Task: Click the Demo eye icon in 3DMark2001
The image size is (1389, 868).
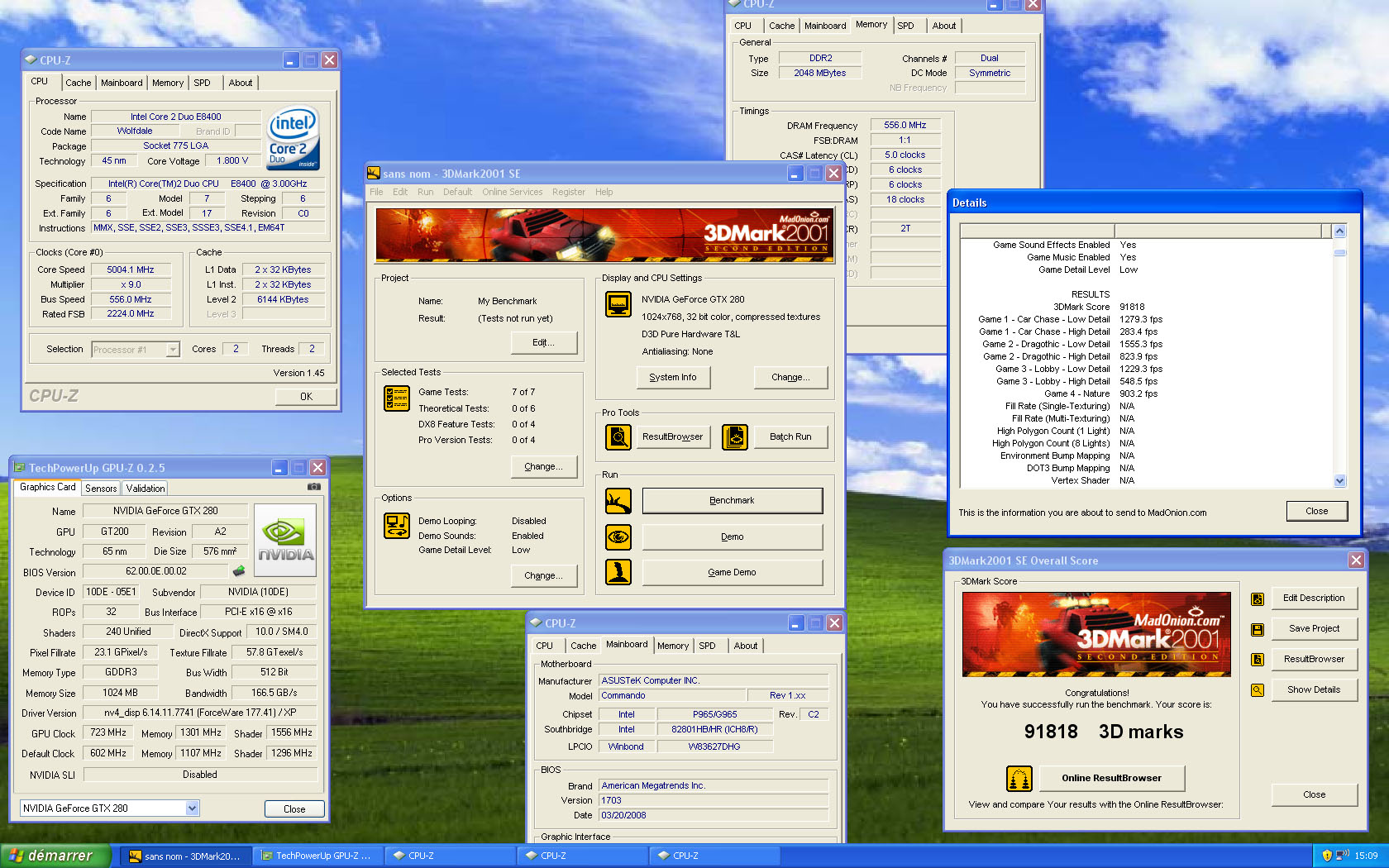Action: pyautogui.click(x=618, y=537)
